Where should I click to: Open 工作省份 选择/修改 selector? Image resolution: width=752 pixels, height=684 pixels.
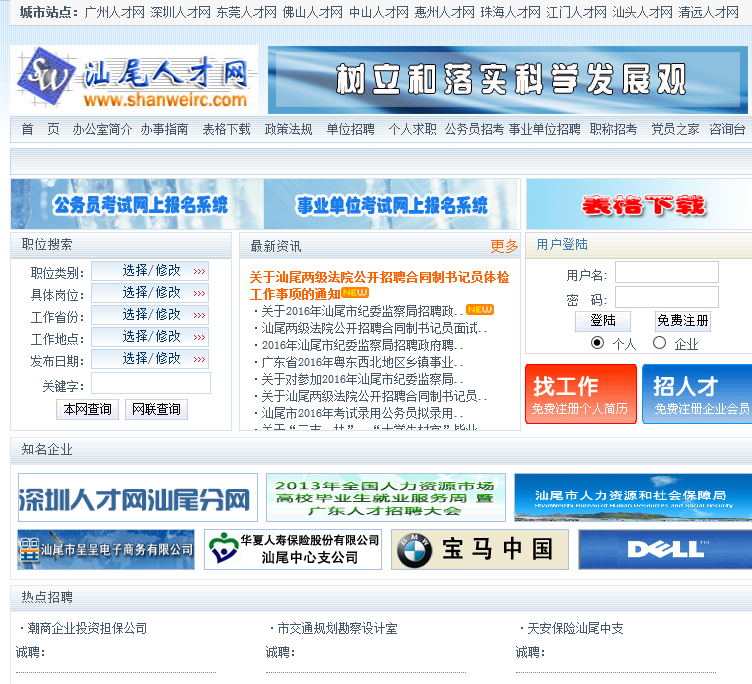[150, 315]
